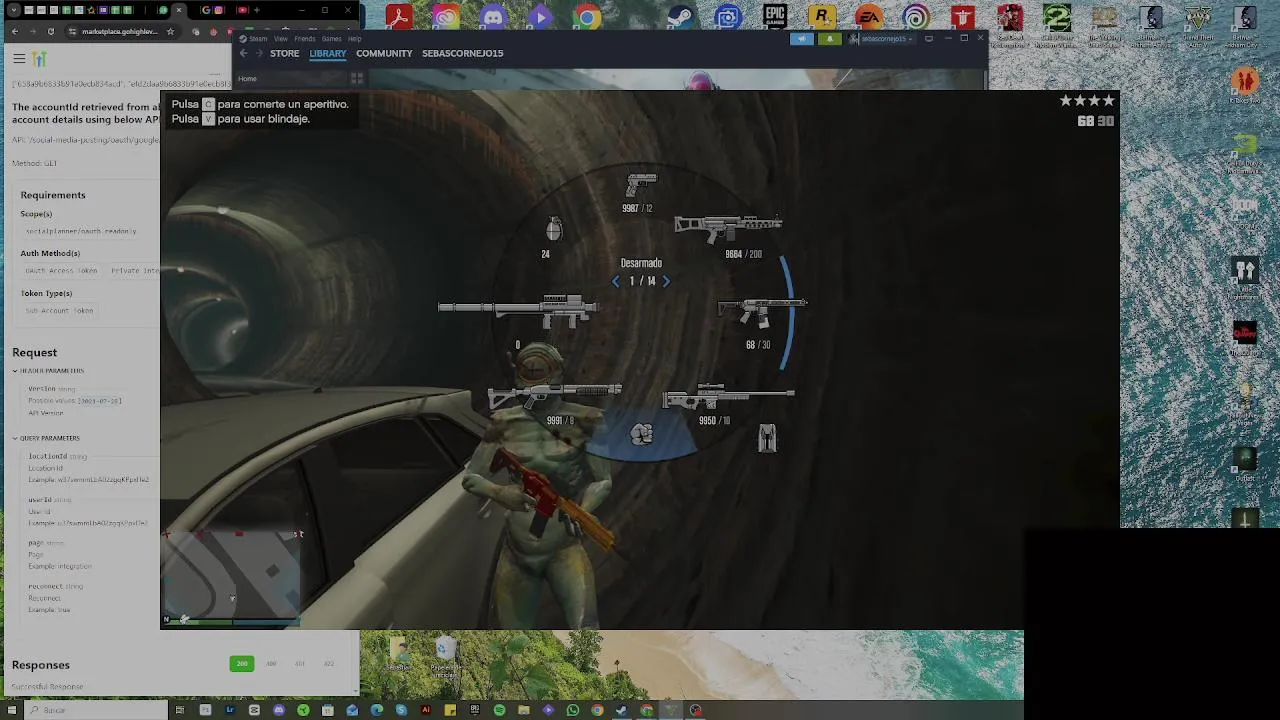1280x720 pixels.
Task: Go to next weapon with right arrow
Action: pyautogui.click(x=666, y=282)
